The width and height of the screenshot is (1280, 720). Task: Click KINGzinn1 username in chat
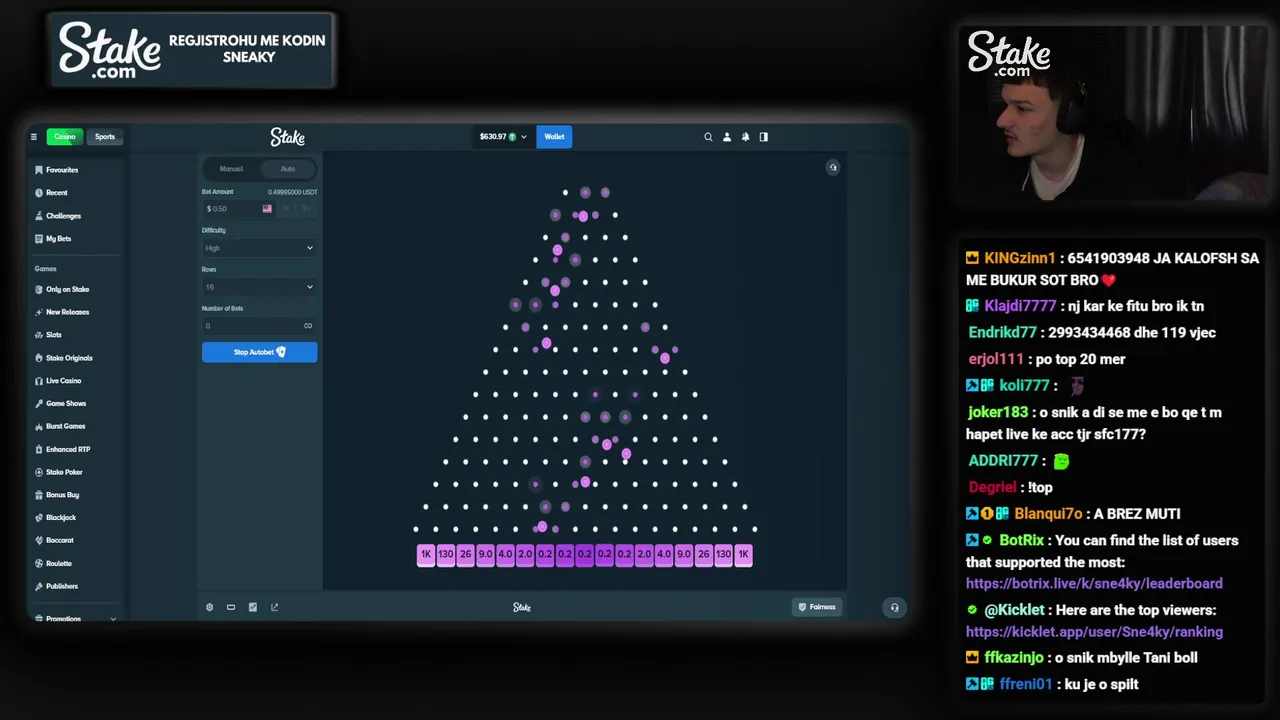point(1019,258)
